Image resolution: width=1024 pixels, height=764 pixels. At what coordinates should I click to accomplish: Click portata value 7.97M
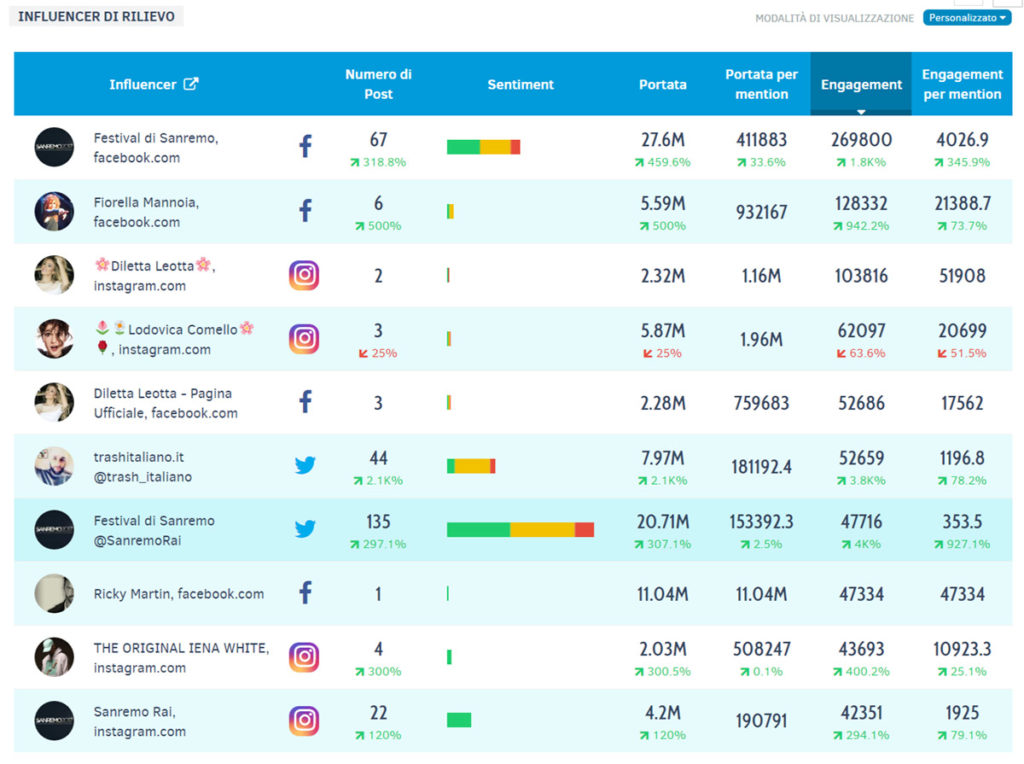click(662, 458)
